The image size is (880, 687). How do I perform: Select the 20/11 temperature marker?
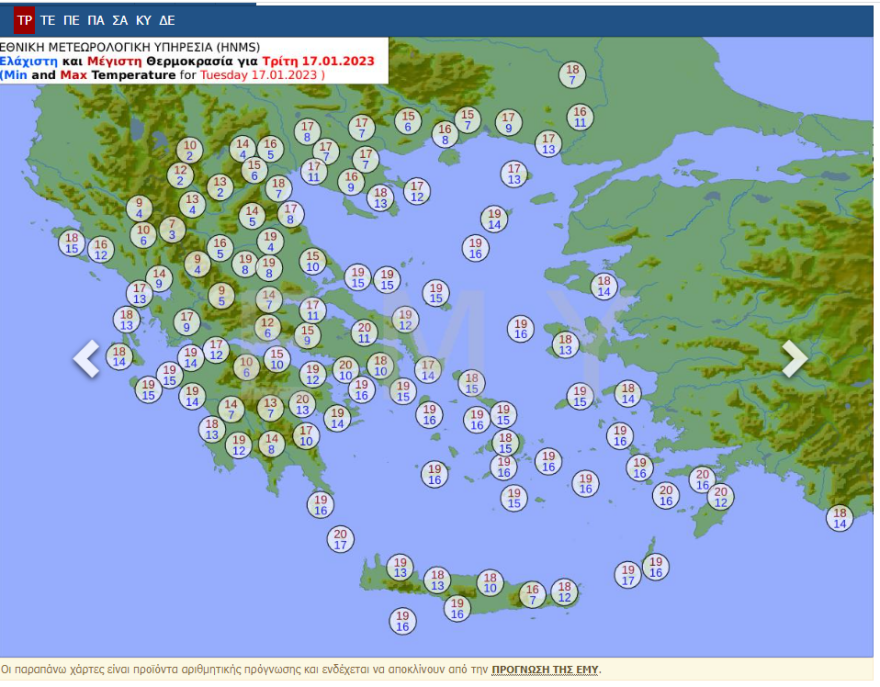[363, 333]
